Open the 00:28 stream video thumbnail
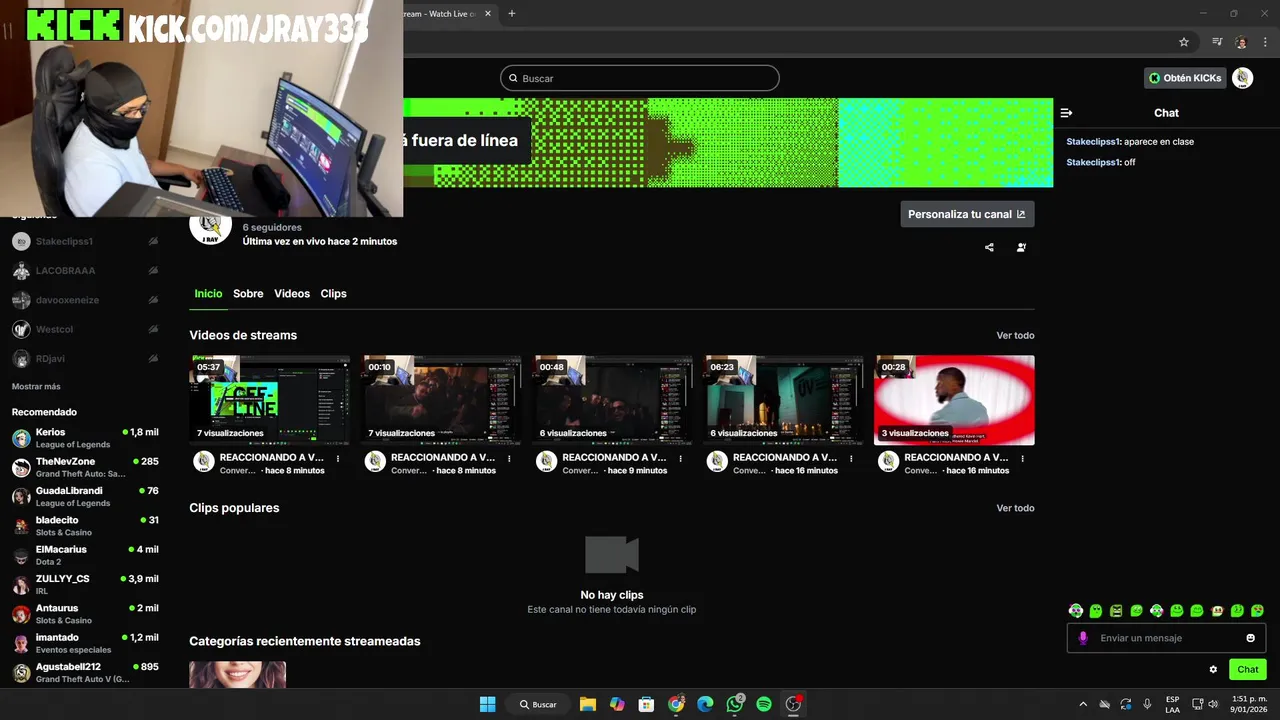This screenshot has height=720, width=1280. click(954, 400)
